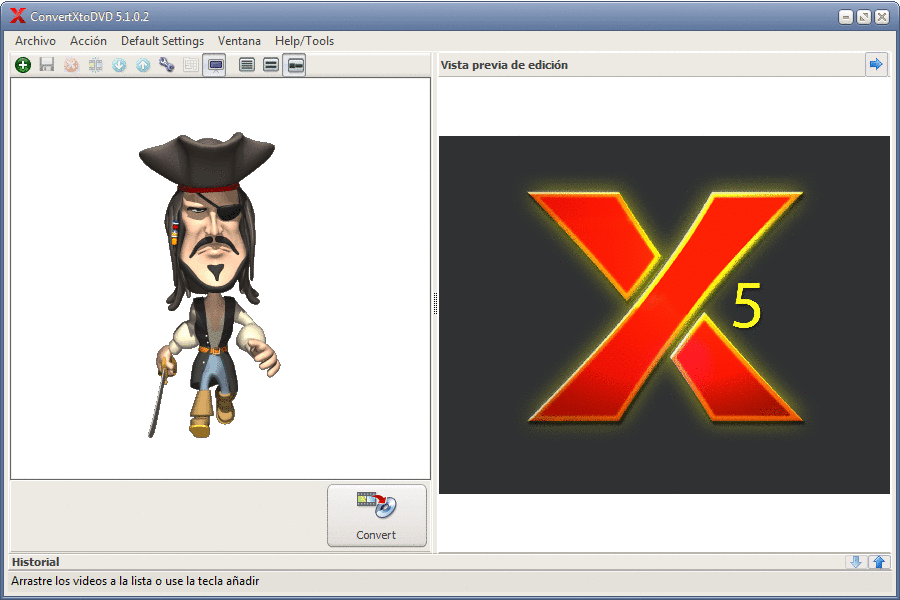Image resolution: width=900 pixels, height=600 pixels.
Task: Click the Historial label
Action: (36, 562)
